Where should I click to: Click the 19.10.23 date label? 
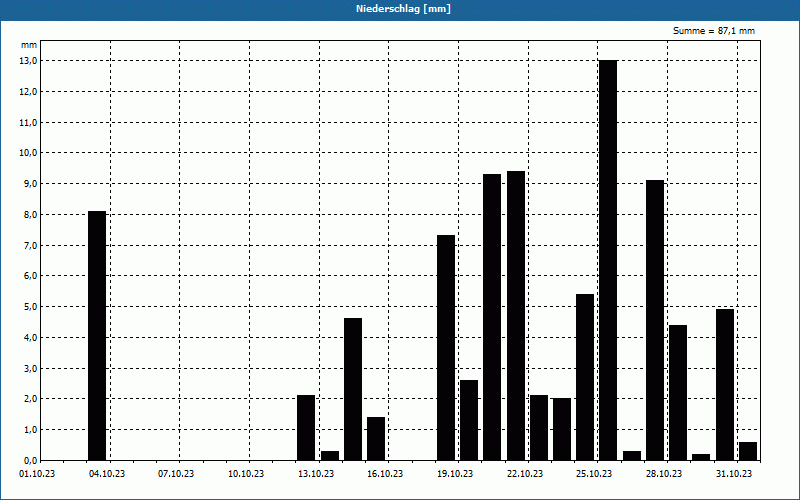coord(455,474)
